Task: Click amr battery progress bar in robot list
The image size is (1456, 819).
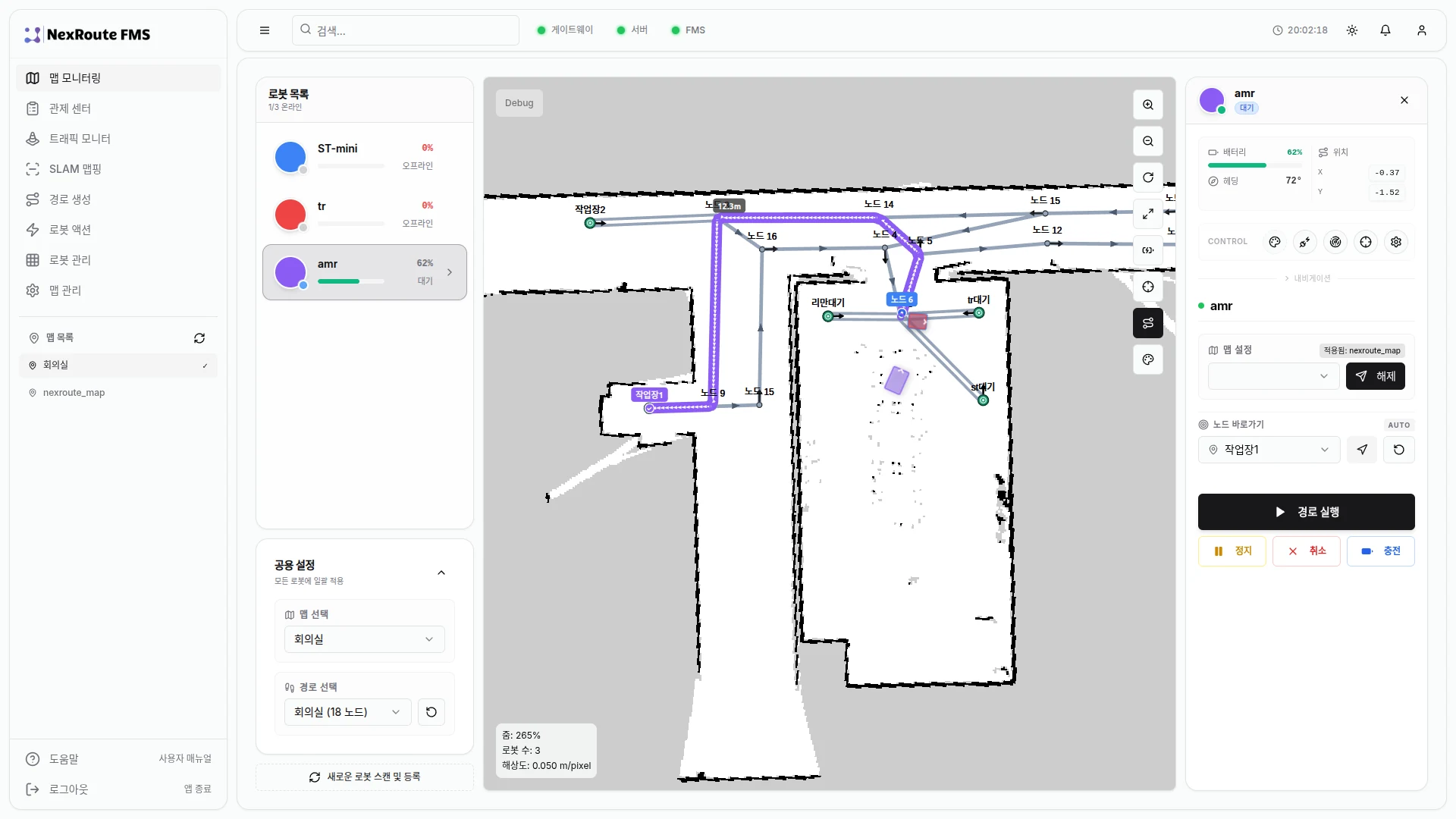Action: point(351,281)
